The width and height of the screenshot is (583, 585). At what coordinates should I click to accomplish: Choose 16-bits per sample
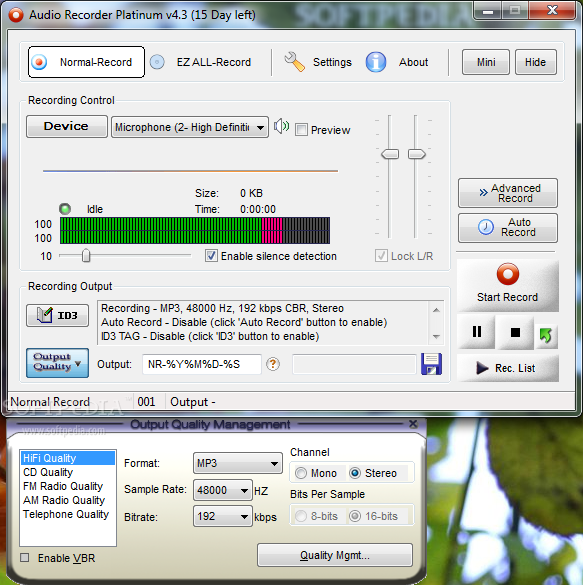pos(355,516)
